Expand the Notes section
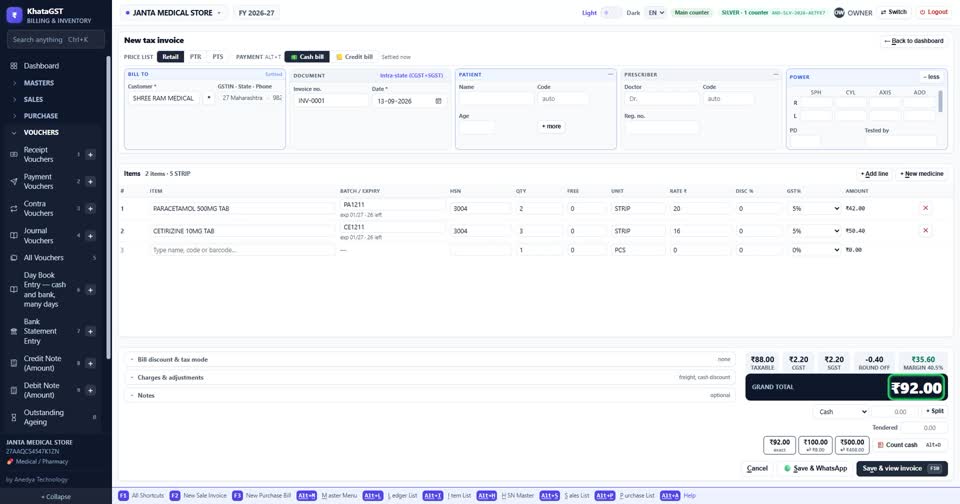 coord(430,395)
